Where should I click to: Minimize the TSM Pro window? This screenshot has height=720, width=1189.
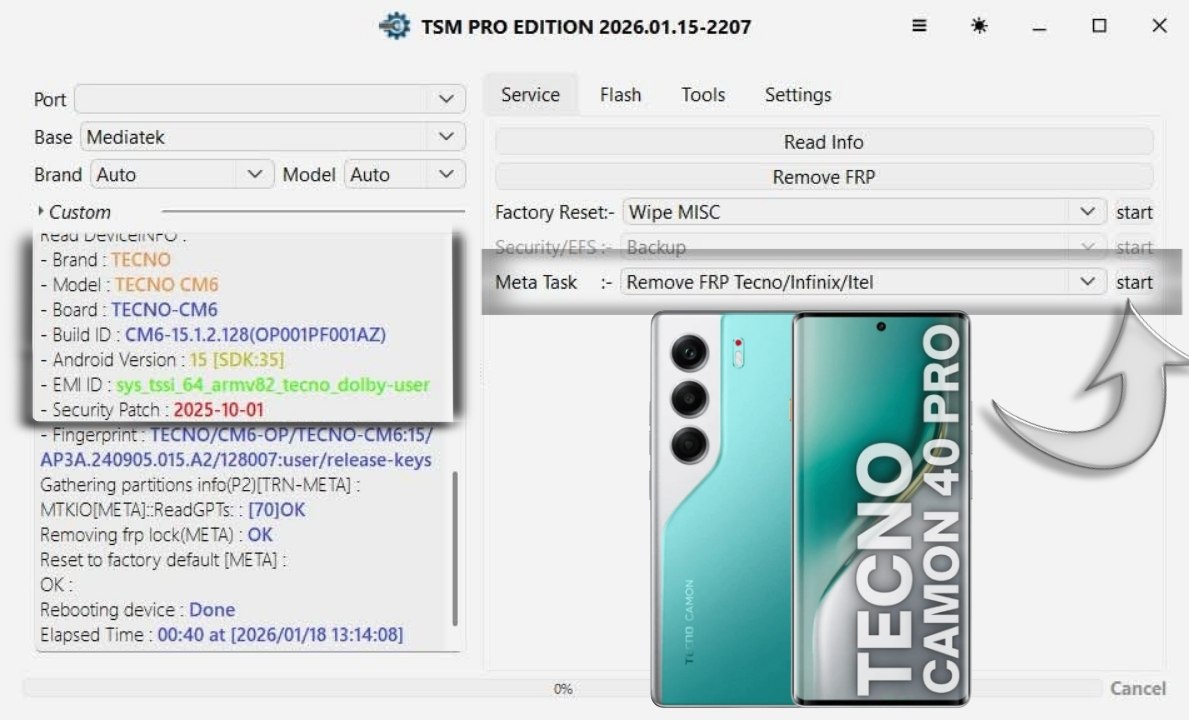[1039, 27]
